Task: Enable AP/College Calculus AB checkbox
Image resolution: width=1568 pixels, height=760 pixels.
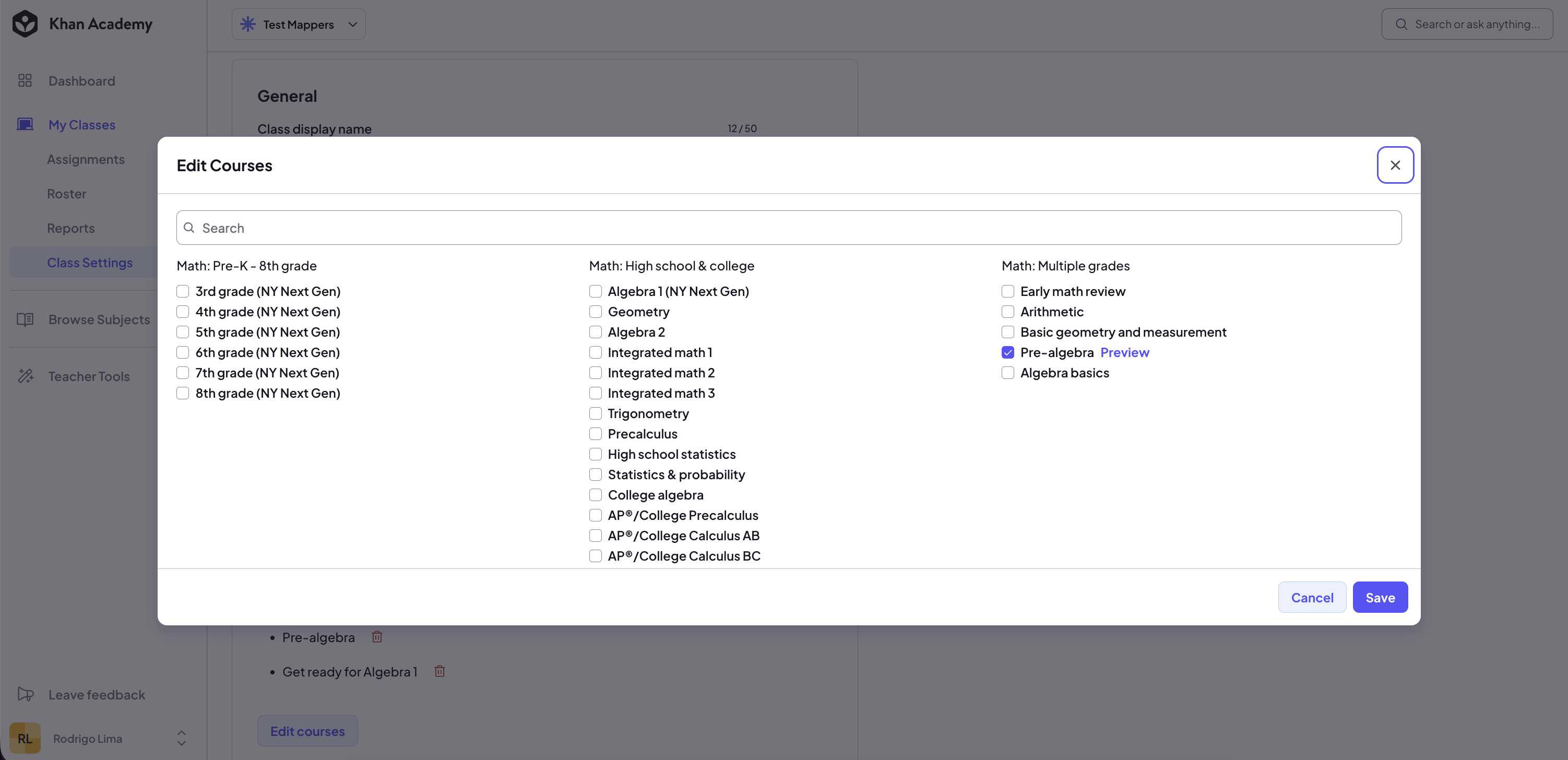Action: pos(595,535)
